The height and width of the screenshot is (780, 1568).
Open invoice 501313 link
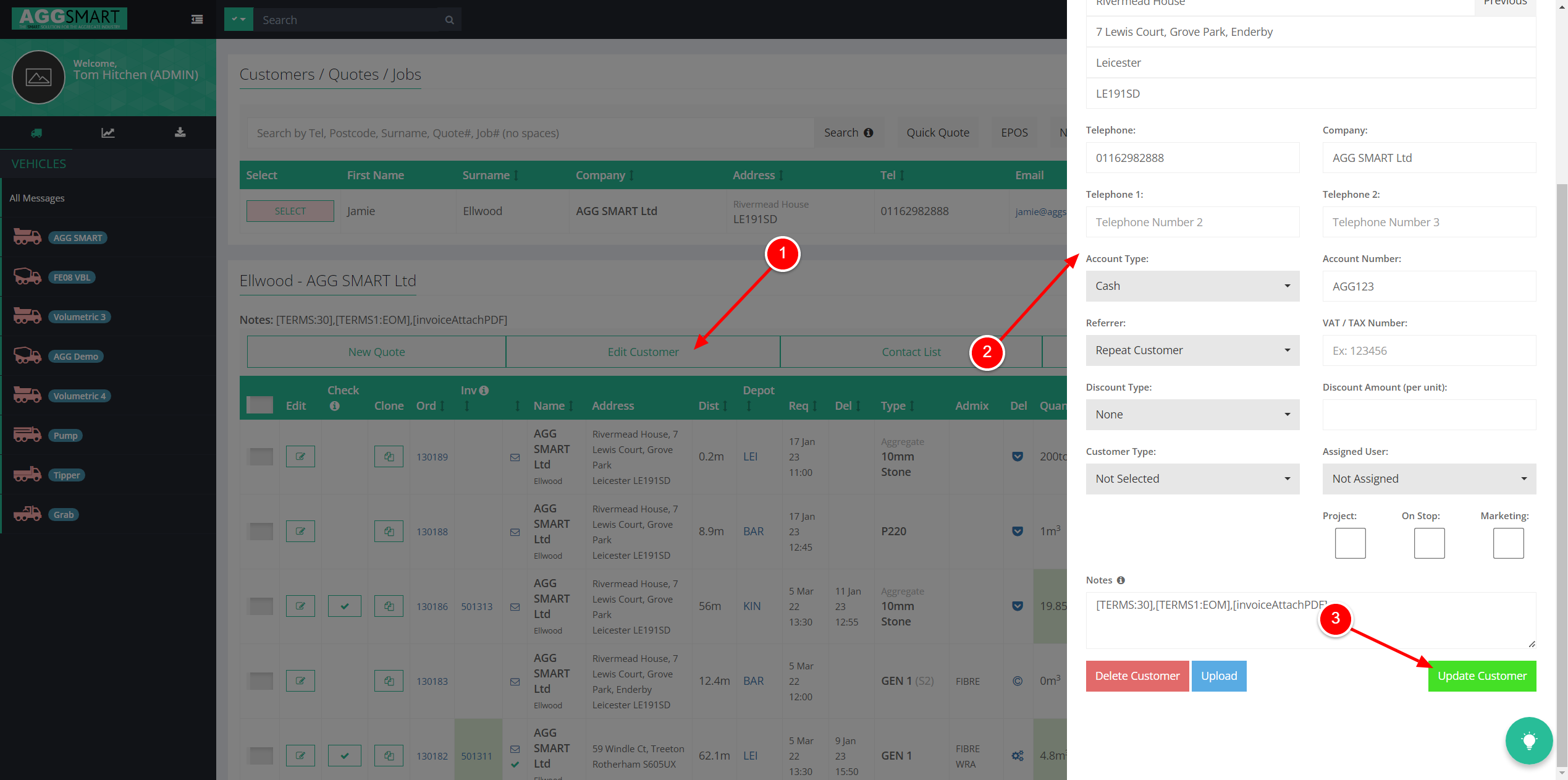(x=476, y=606)
